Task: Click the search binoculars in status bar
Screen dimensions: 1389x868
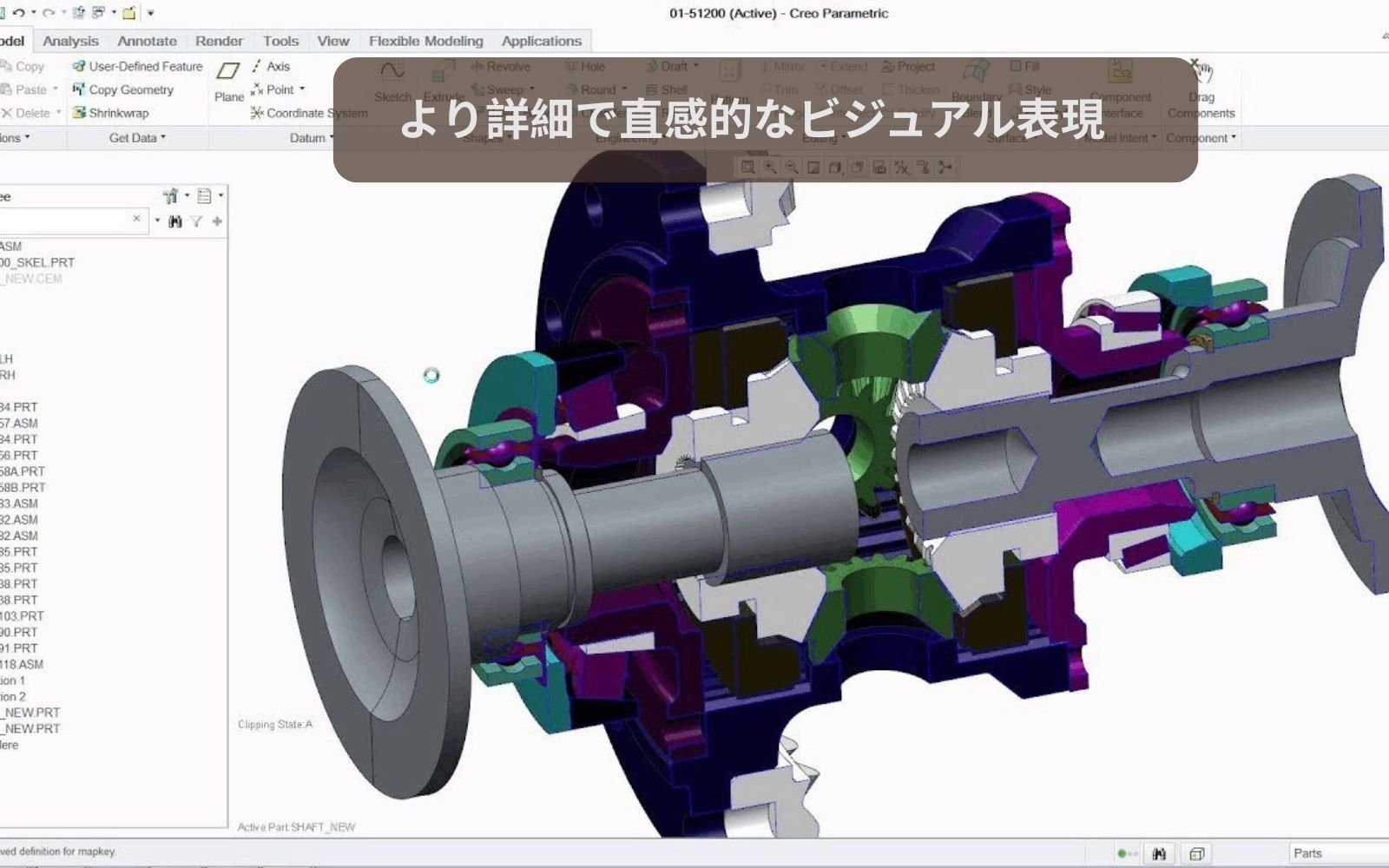Action: pyautogui.click(x=1162, y=852)
